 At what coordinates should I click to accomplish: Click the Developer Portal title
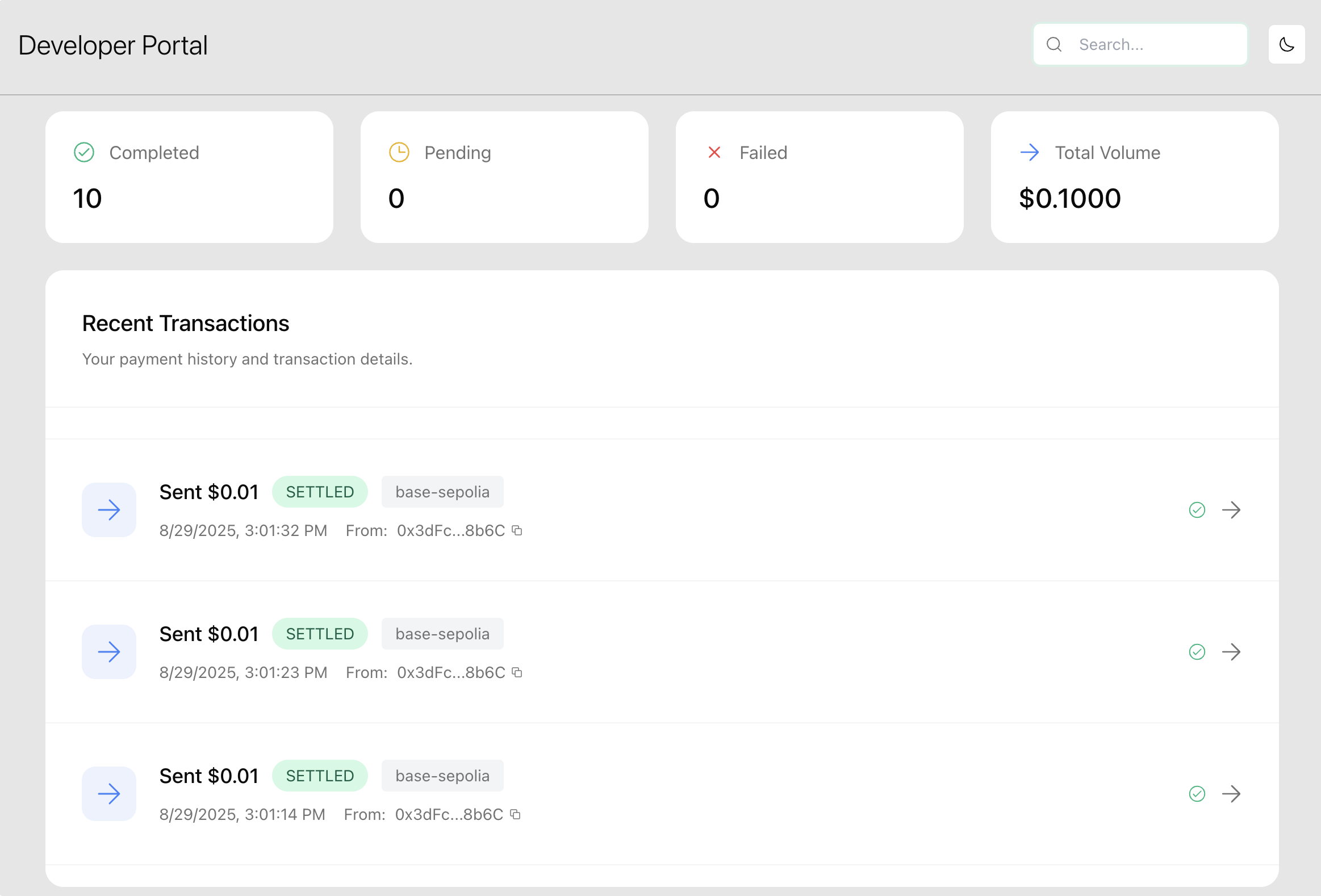[113, 45]
